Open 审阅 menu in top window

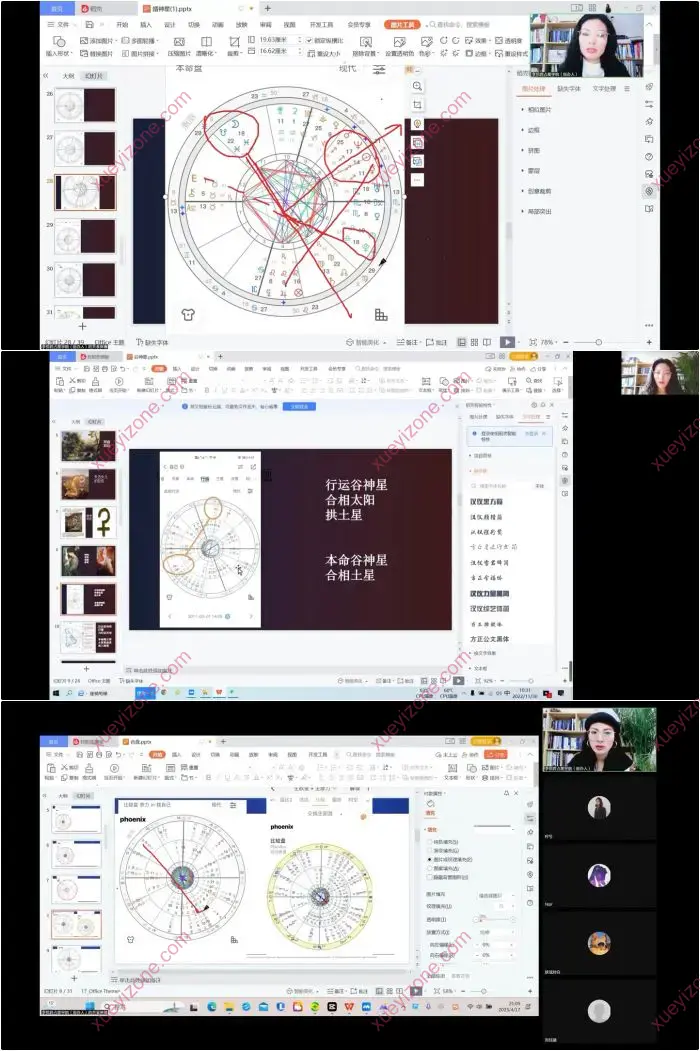[266, 25]
